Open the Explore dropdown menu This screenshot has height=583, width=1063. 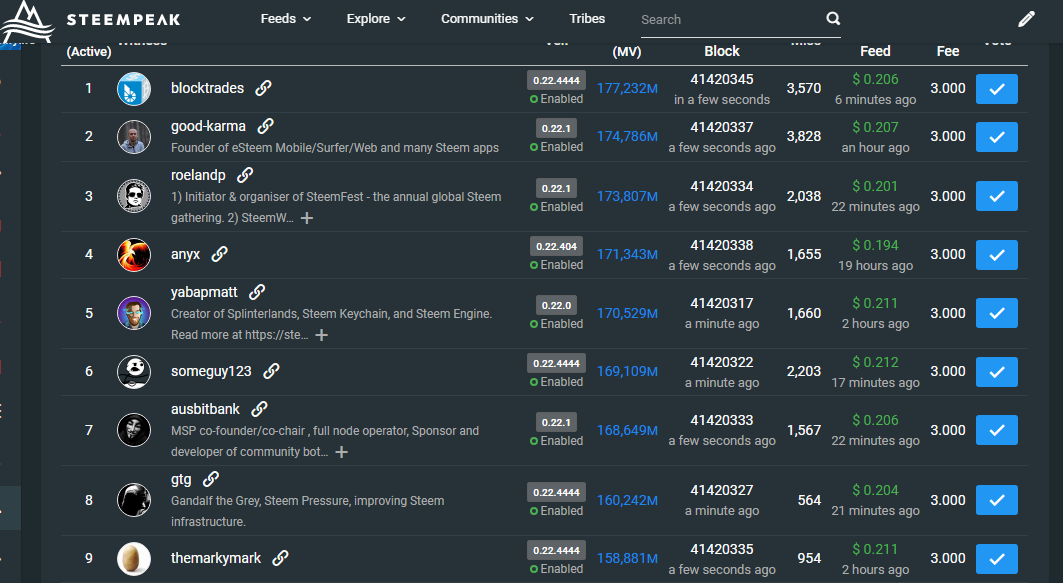[x=376, y=19]
